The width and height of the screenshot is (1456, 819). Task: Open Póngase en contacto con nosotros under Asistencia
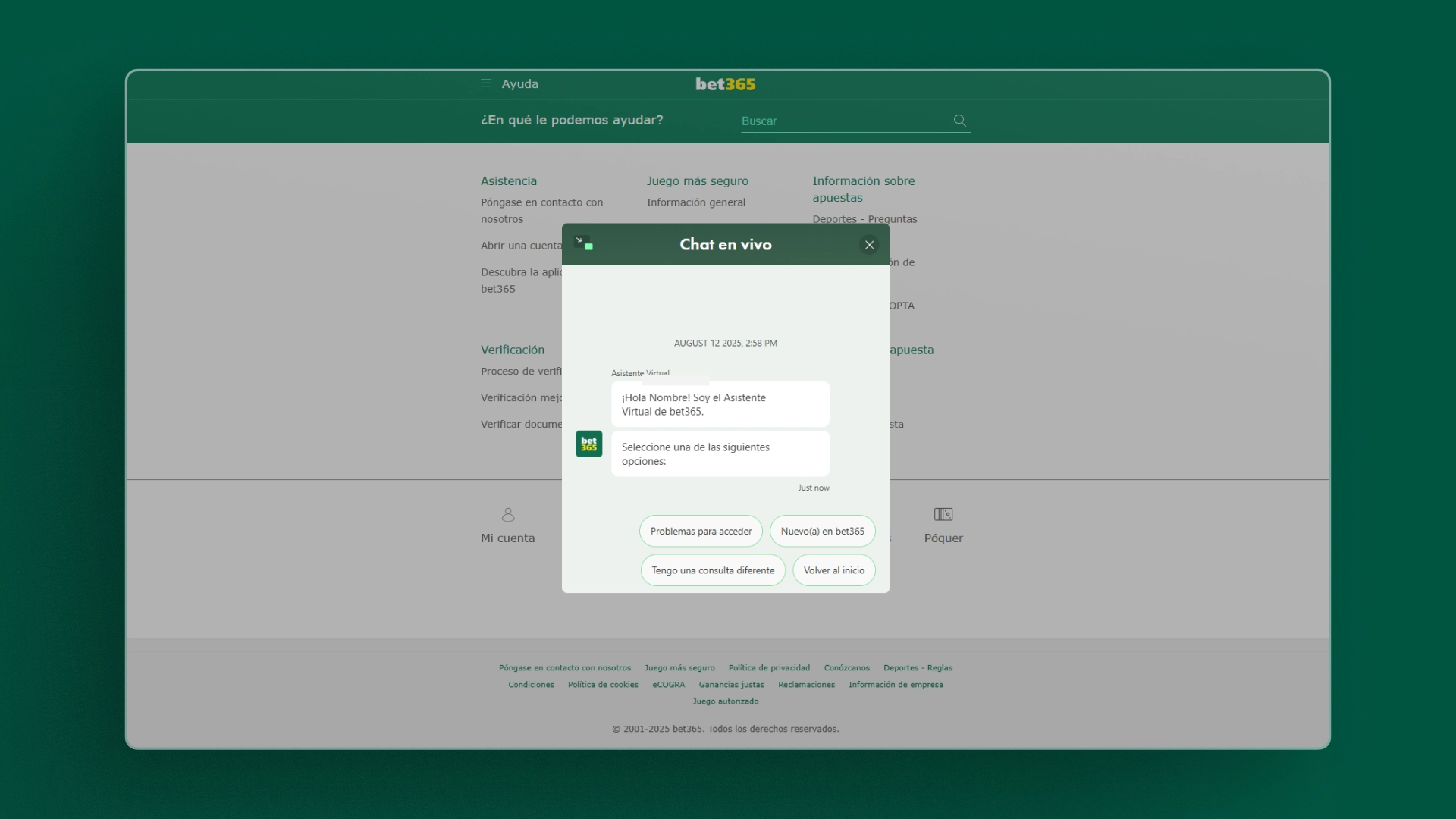coord(541,211)
